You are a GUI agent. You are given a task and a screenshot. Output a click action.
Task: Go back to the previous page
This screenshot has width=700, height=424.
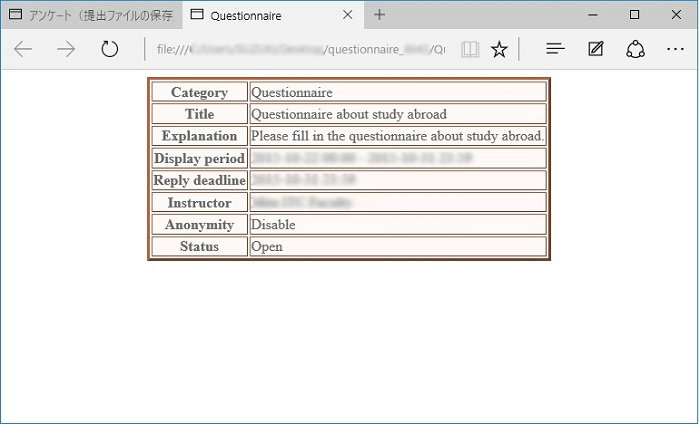pyautogui.click(x=23, y=50)
